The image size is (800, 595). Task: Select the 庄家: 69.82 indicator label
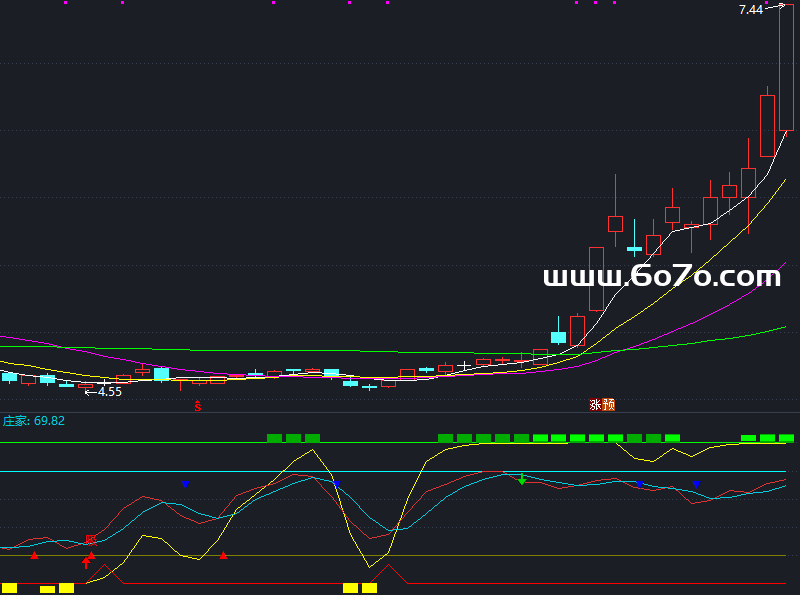(34, 421)
